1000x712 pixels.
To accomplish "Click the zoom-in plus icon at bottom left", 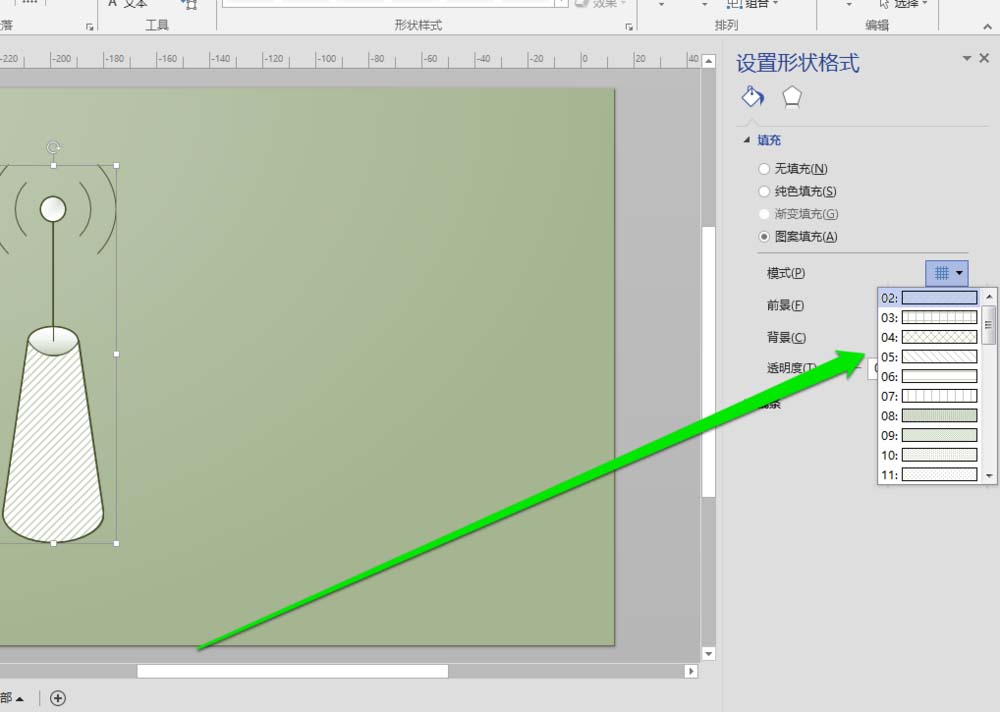I will click(58, 698).
